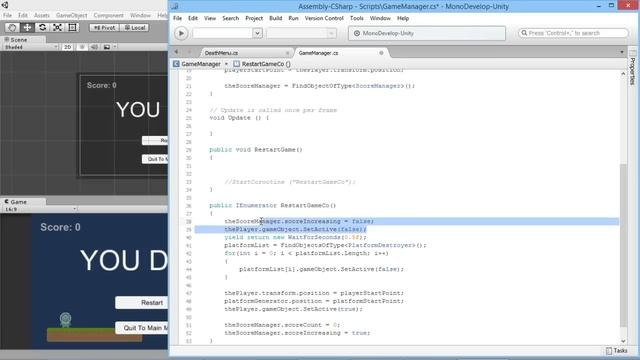Open MonoDevelop Version Control menu
Screen dimensions: 640x360
click(324, 18)
